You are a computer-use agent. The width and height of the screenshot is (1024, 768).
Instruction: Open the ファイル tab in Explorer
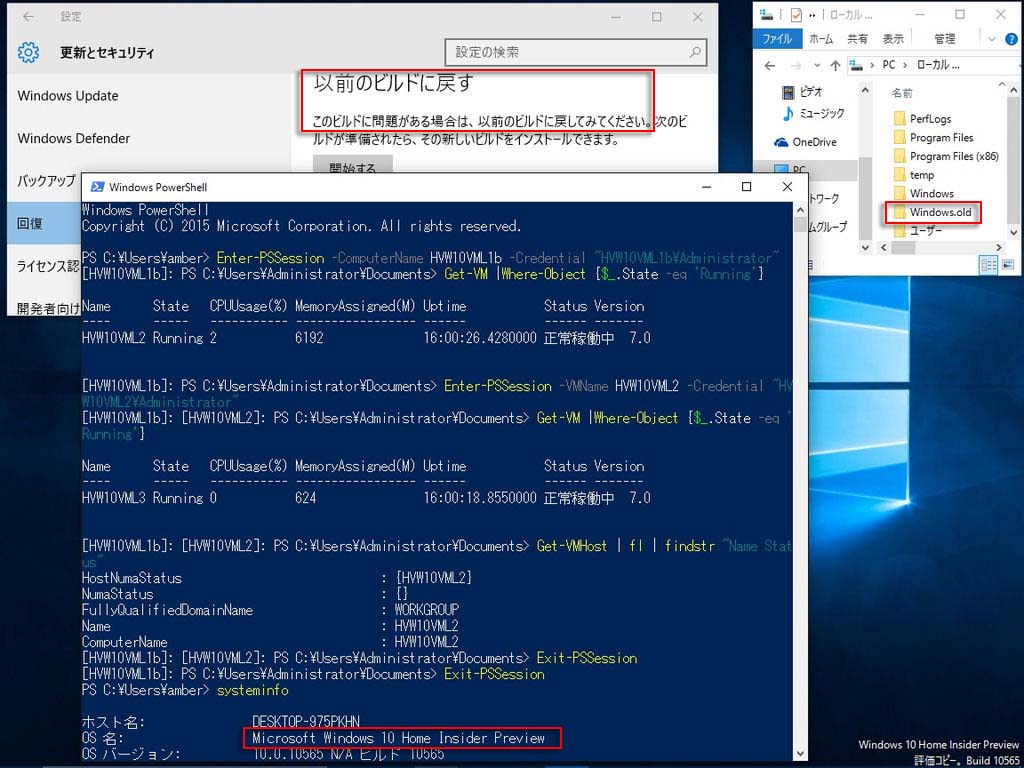[x=777, y=39]
